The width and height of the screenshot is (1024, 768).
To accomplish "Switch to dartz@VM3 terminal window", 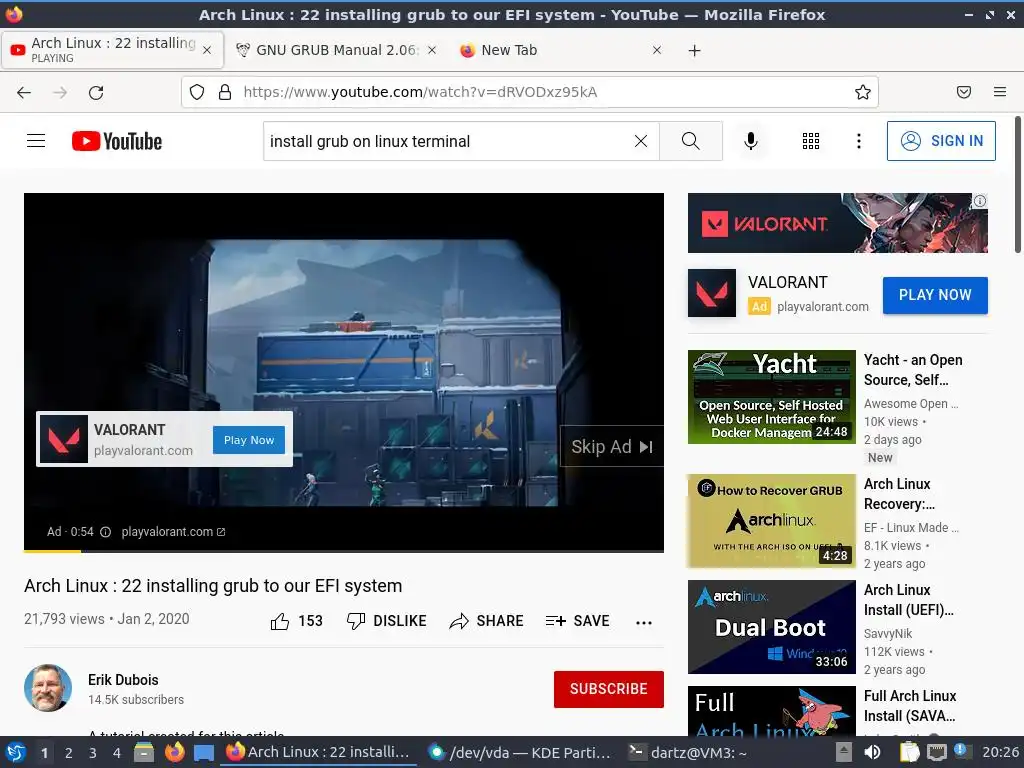I will point(688,752).
